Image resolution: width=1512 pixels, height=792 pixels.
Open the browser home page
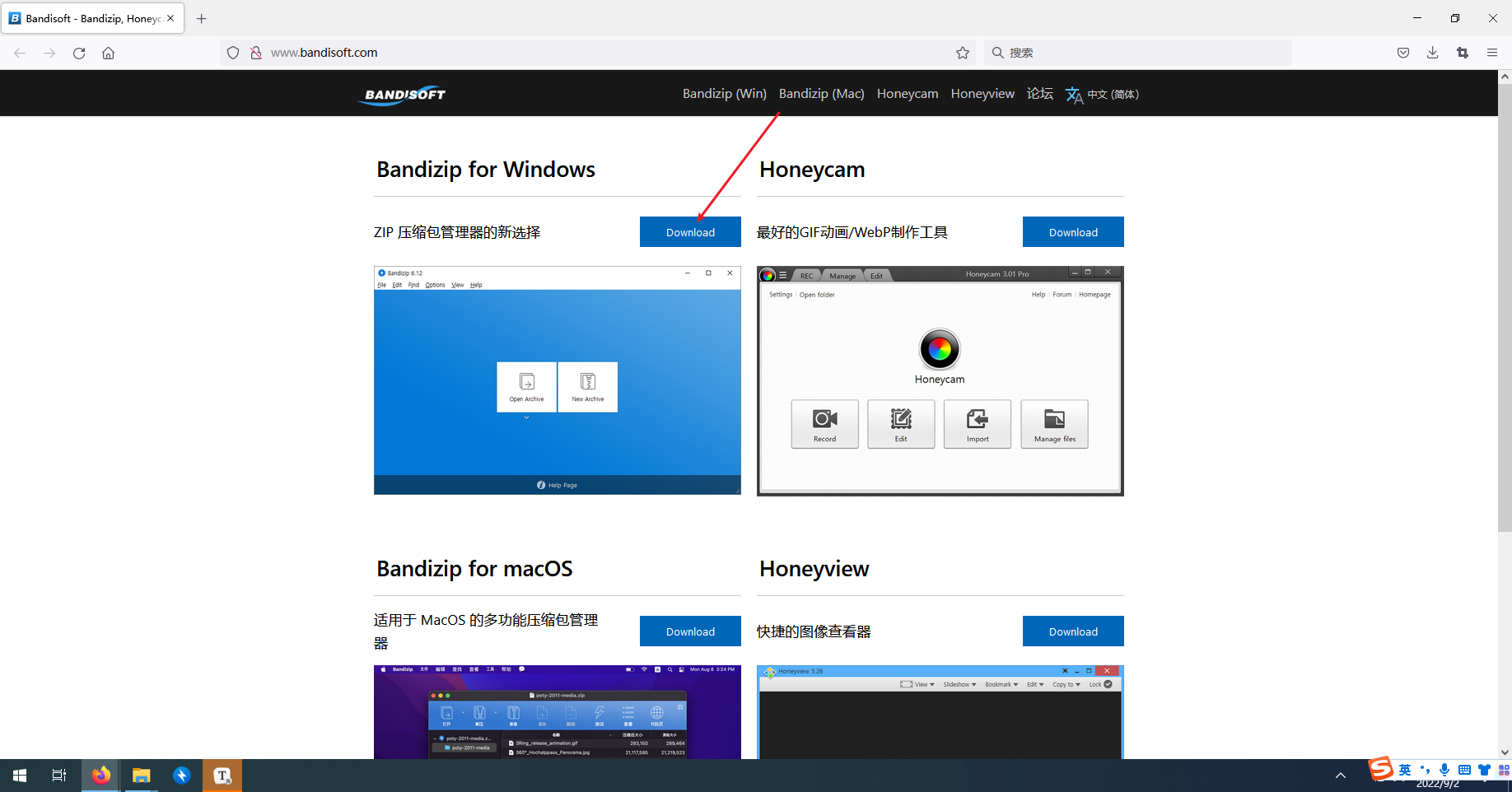tap(108, 53)
